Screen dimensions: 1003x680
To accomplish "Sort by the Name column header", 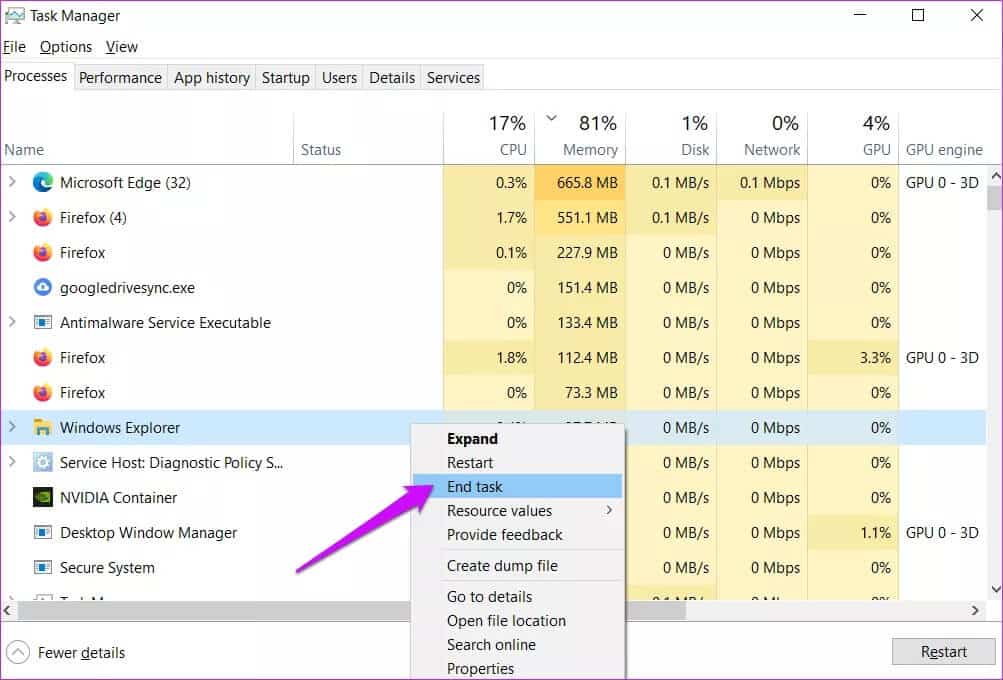I will pos(147,137).
